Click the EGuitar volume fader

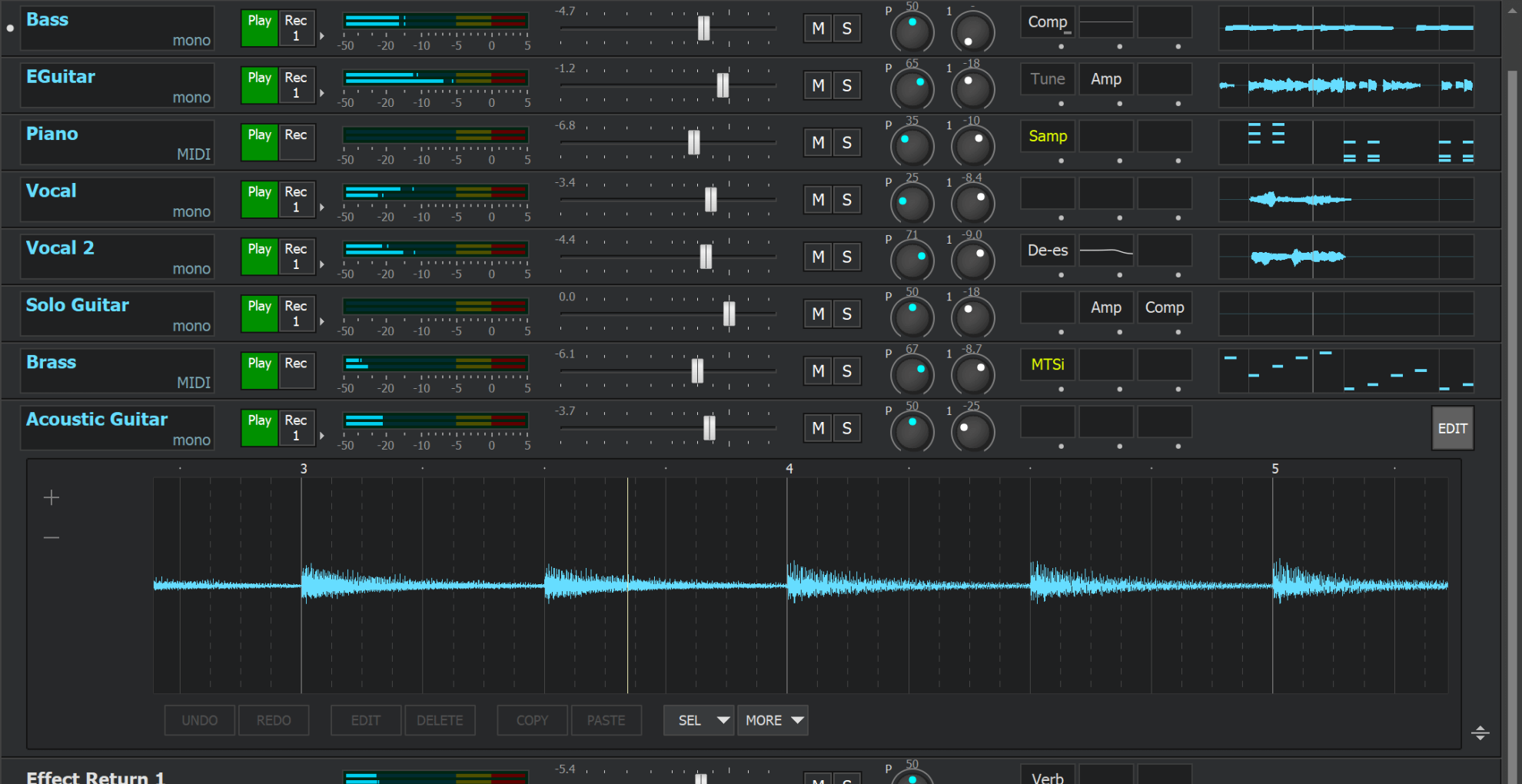point(723,85)
